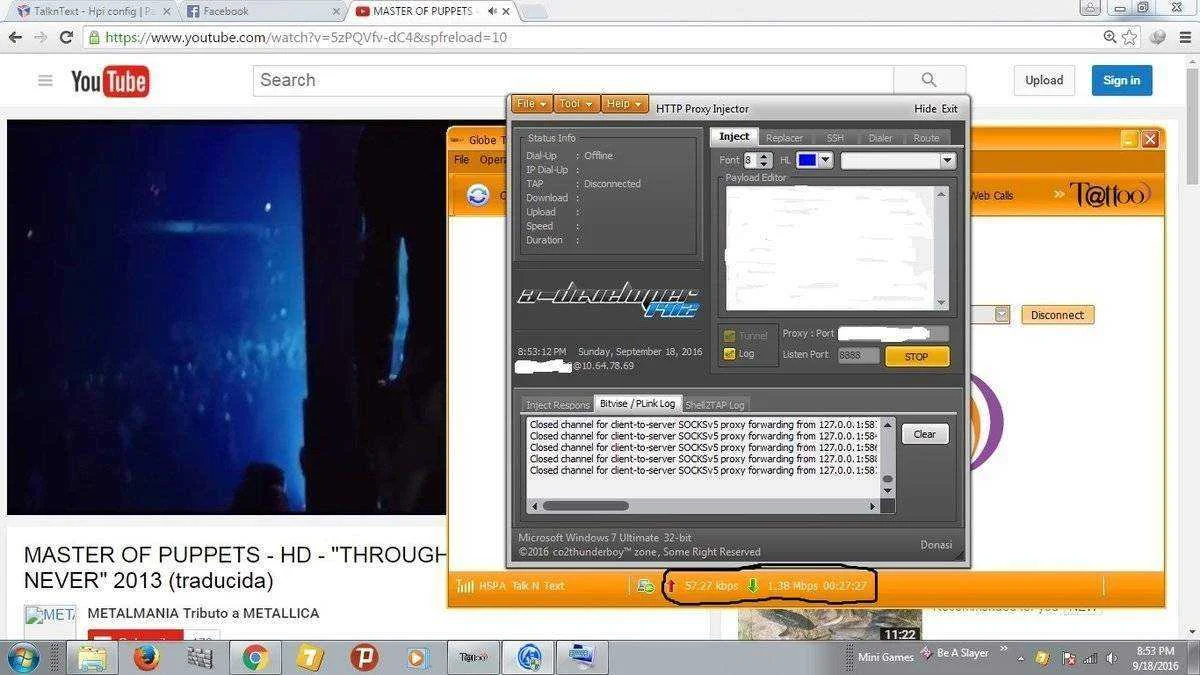The width and height of the screenshot is (1200, 675).
Task: Click the Chrome address bar URL
Action: click(x=306, y=37)
